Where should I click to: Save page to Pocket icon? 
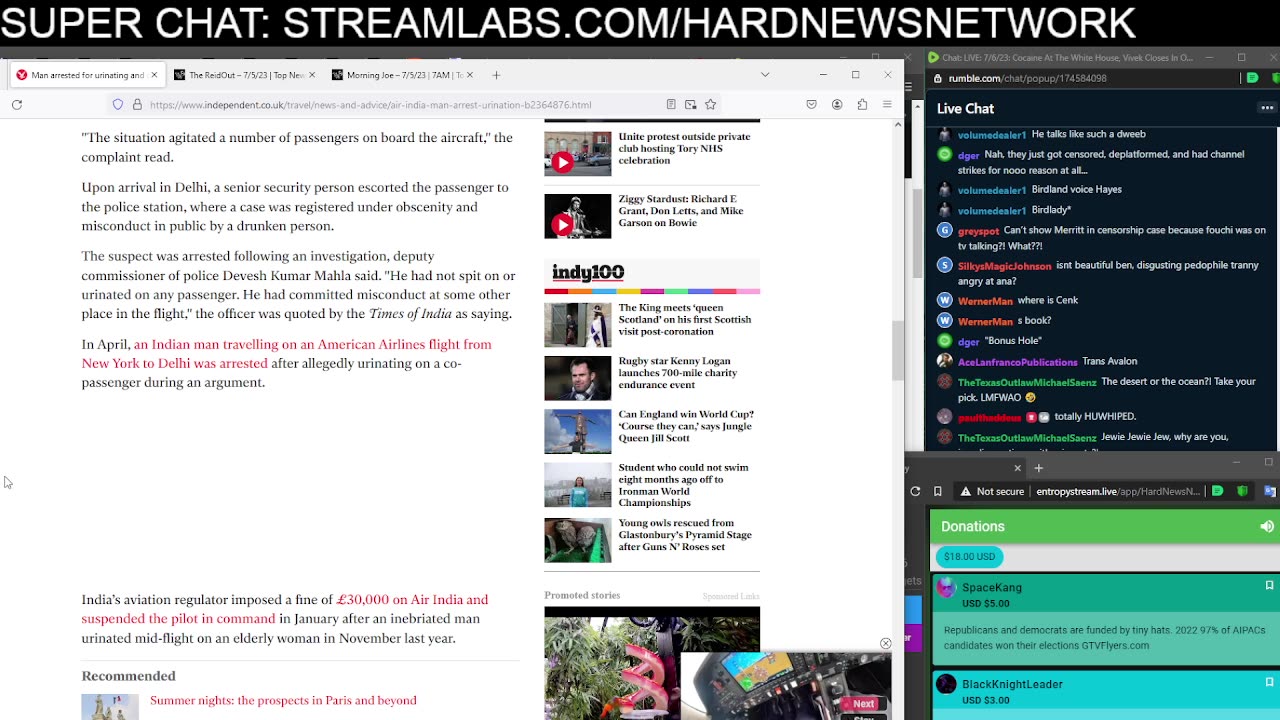[811, 104]
